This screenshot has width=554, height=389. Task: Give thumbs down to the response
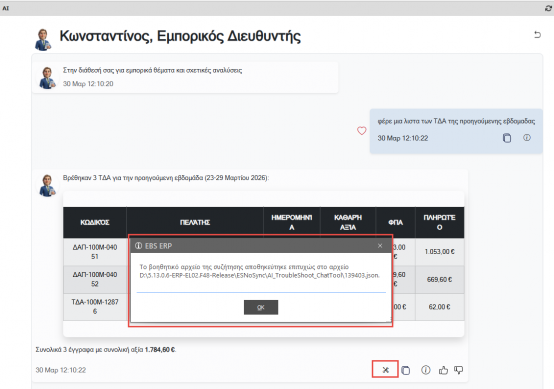coord(458,370)
